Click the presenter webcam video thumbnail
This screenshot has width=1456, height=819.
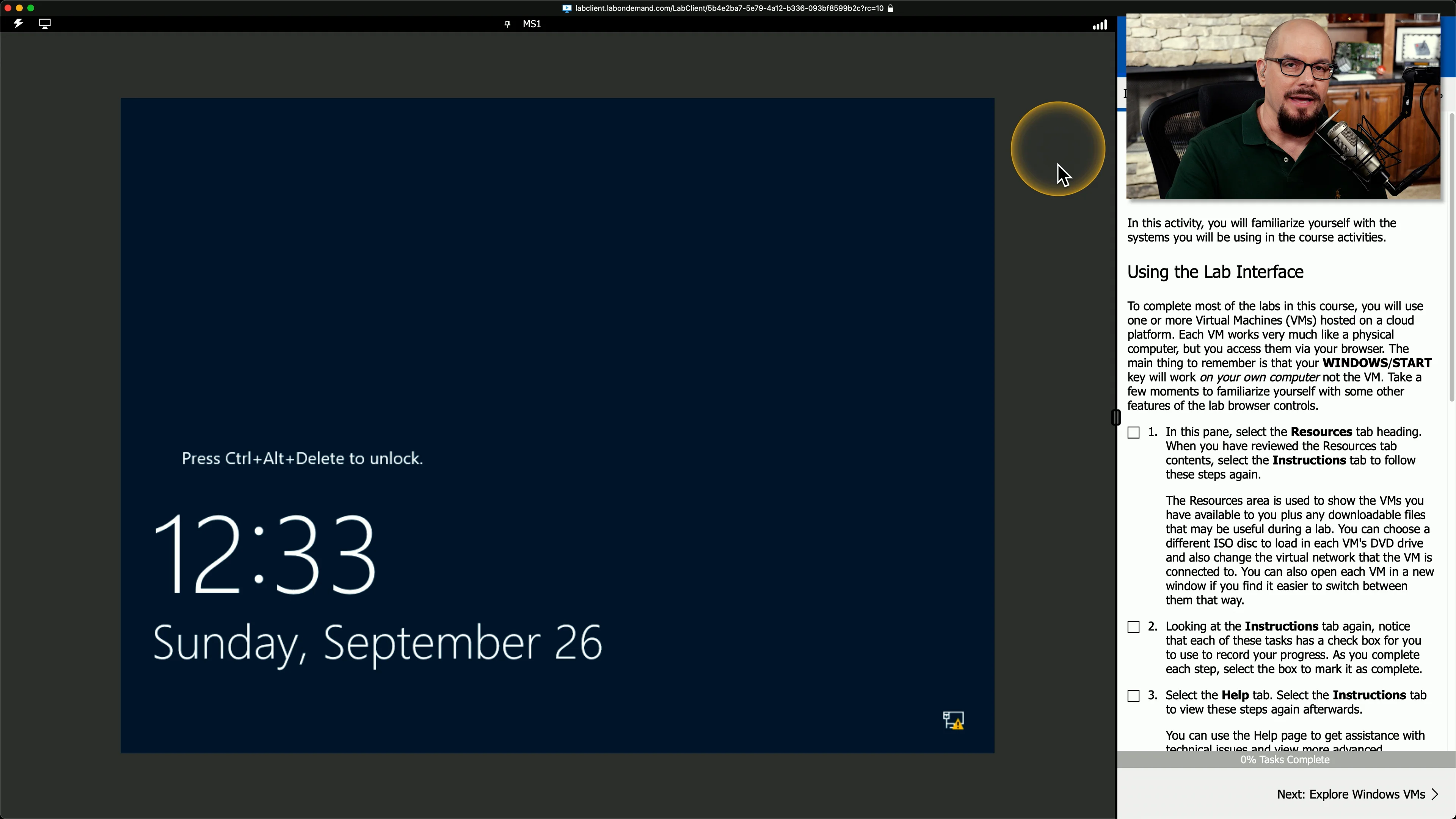[1283, 106]
